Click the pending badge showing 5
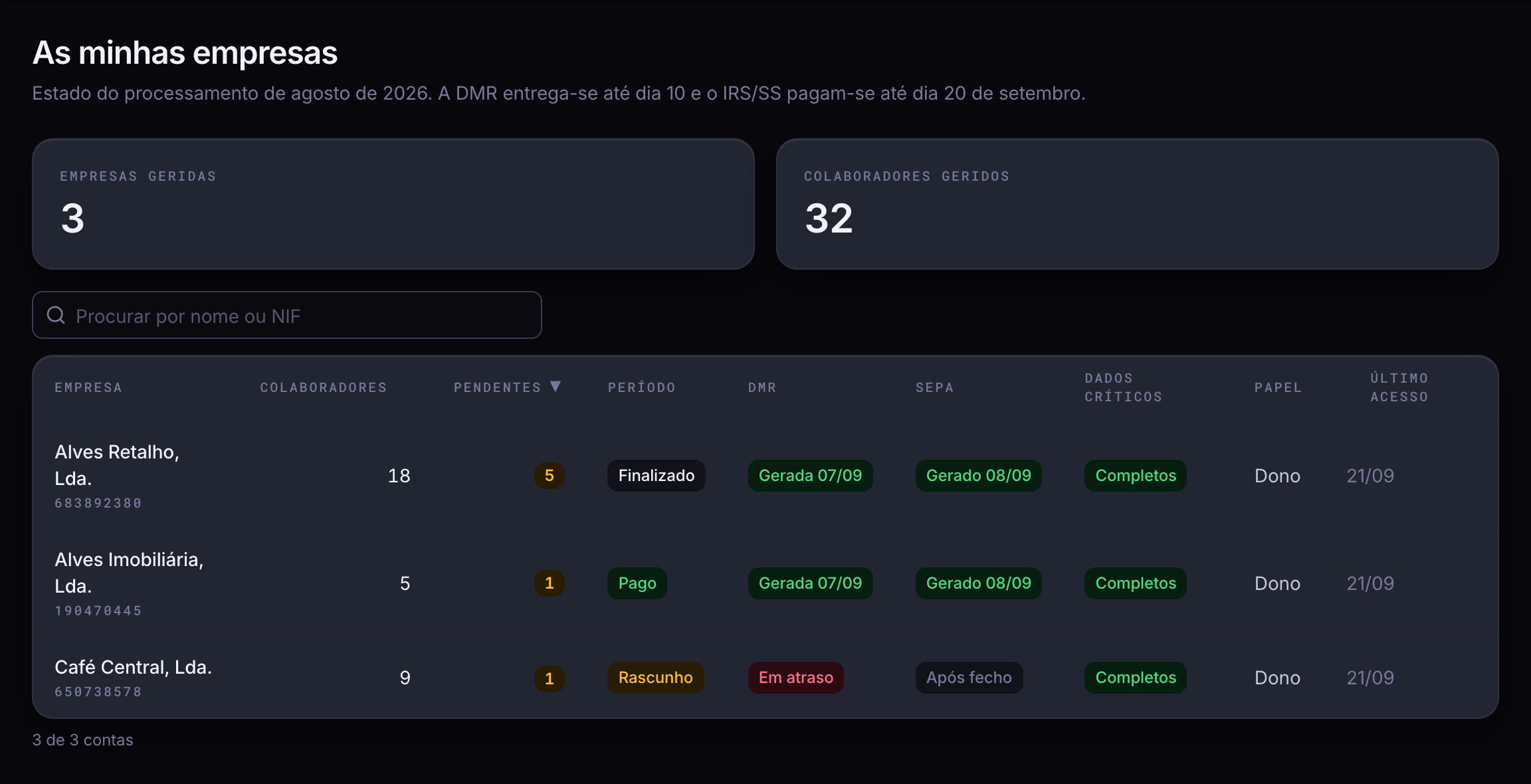 (x=550, y=476)
